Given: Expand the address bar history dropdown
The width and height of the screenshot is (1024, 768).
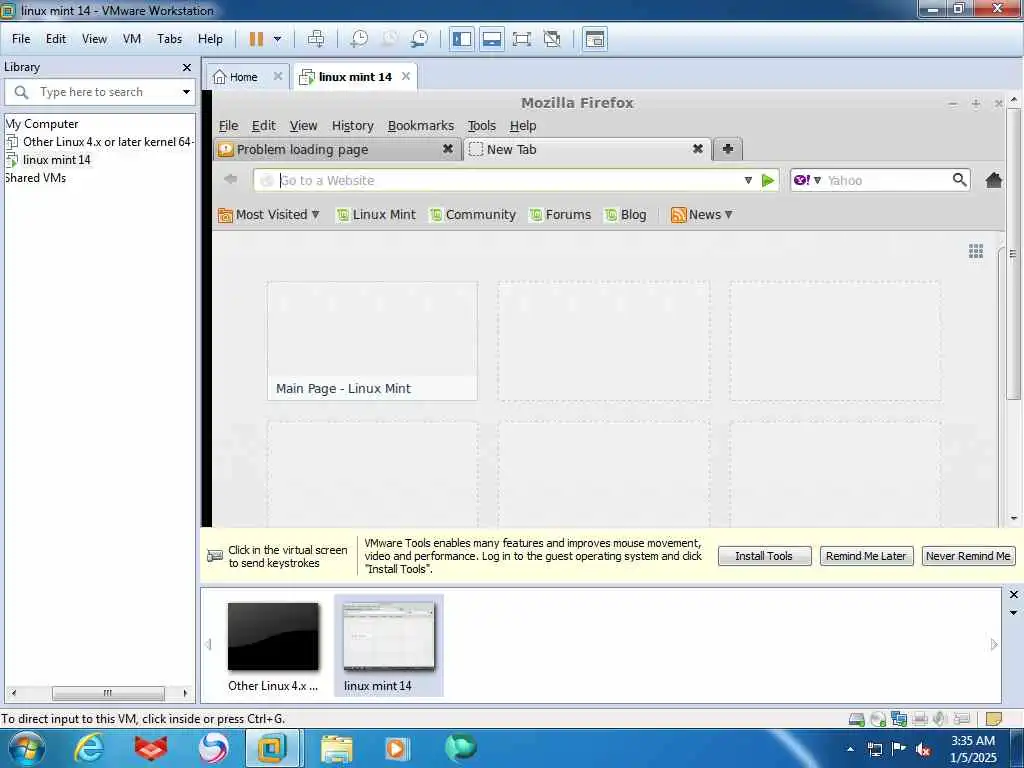Looking at the screenshot, I should 748,180.
